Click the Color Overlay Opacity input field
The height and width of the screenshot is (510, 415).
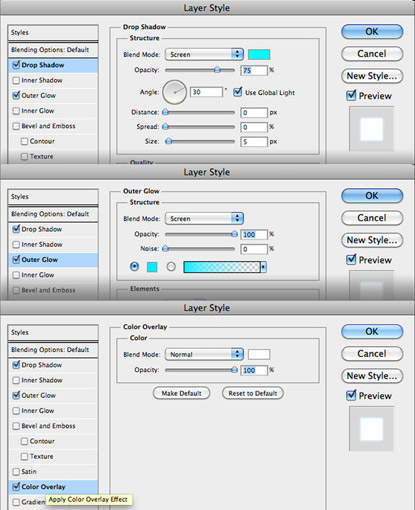(x=254, y=370)
